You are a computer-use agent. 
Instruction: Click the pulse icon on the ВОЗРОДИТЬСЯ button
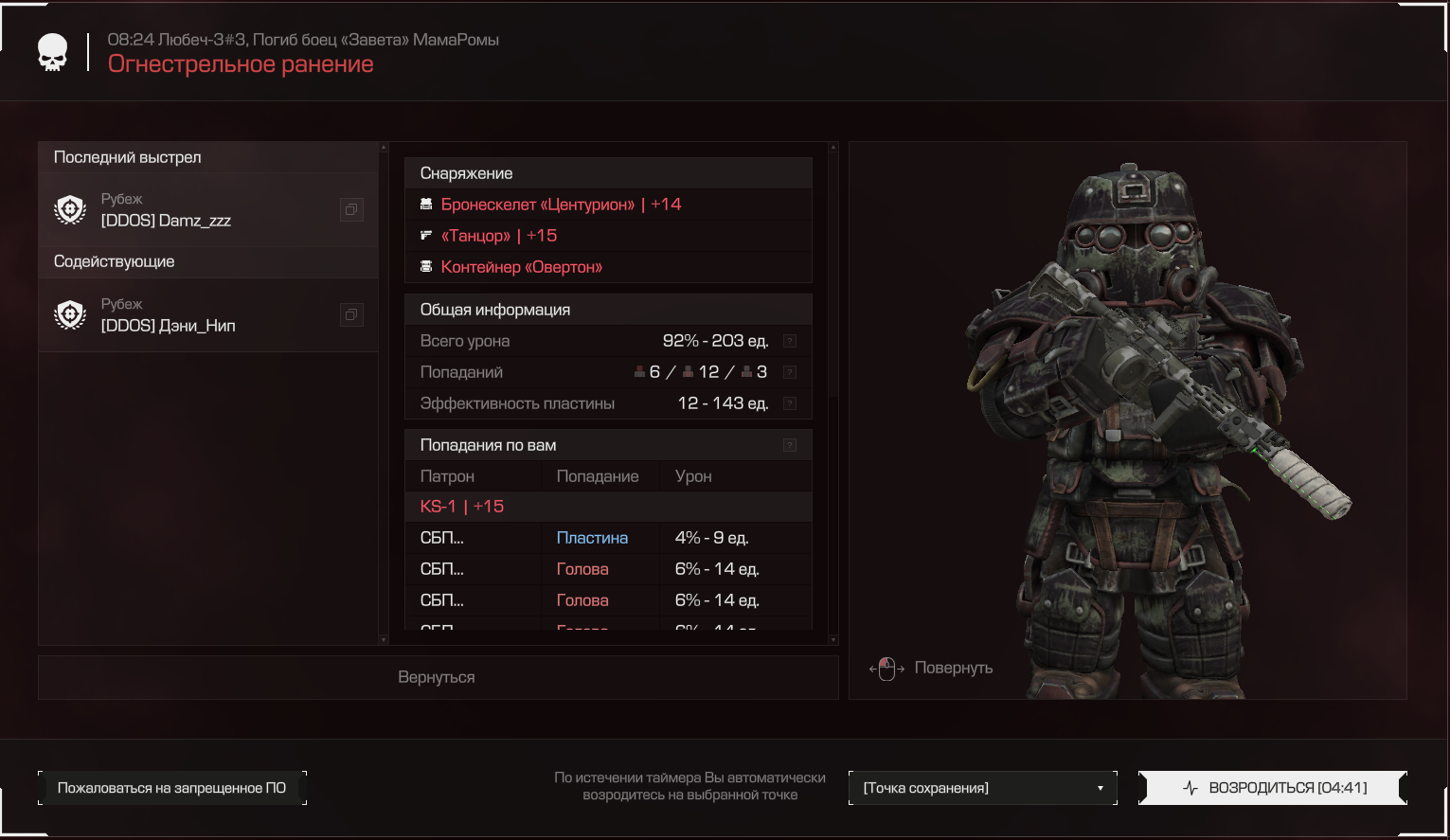pos(1190,788)
